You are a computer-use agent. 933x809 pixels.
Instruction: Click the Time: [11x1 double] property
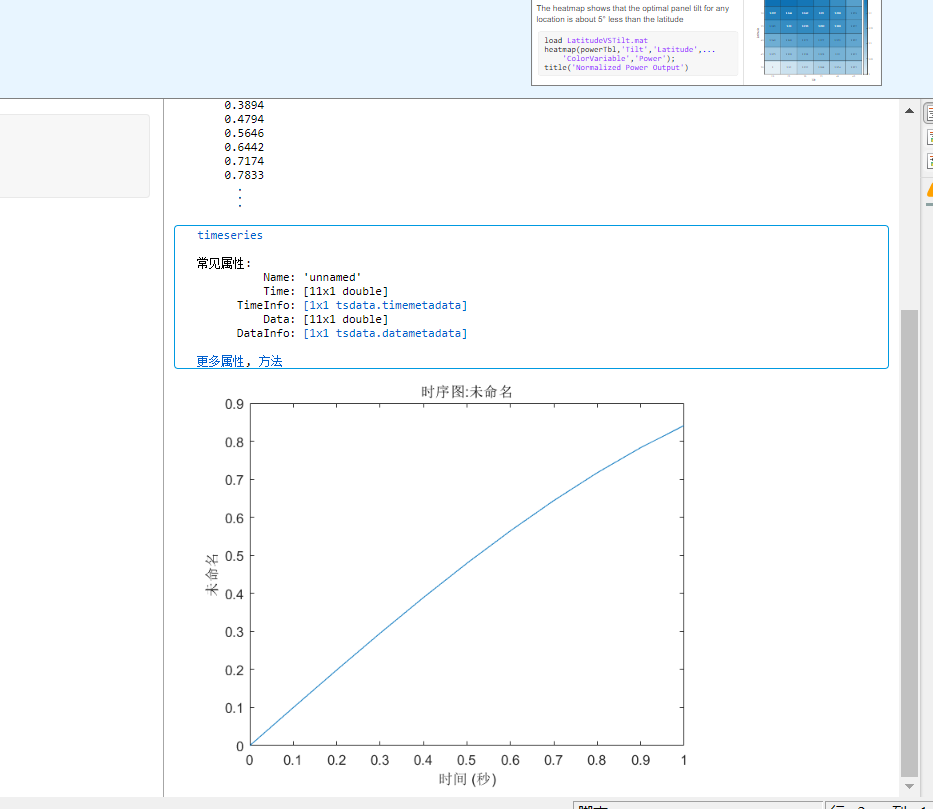point(325,291)
